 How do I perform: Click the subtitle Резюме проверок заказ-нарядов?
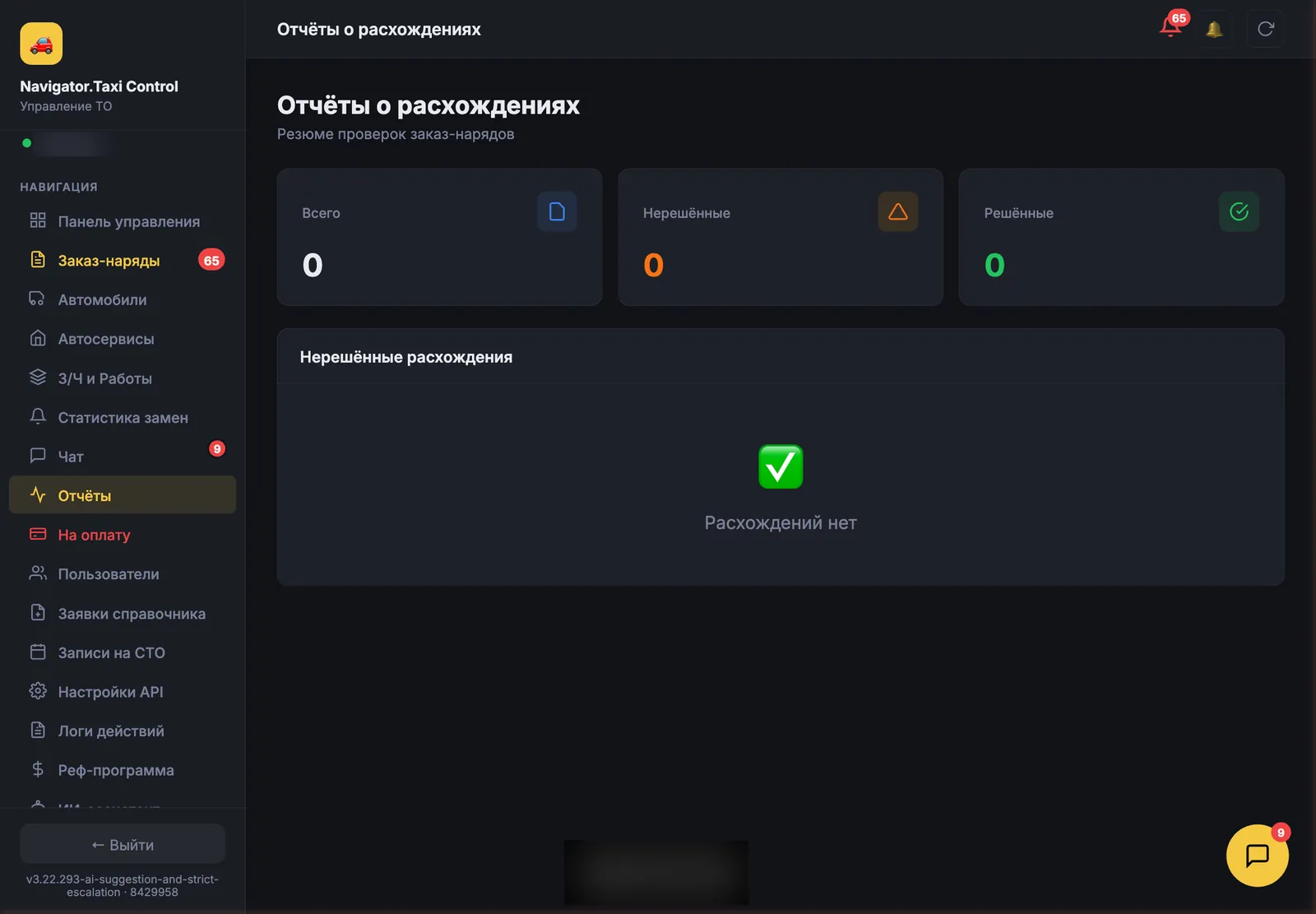(x=396, y=134)
